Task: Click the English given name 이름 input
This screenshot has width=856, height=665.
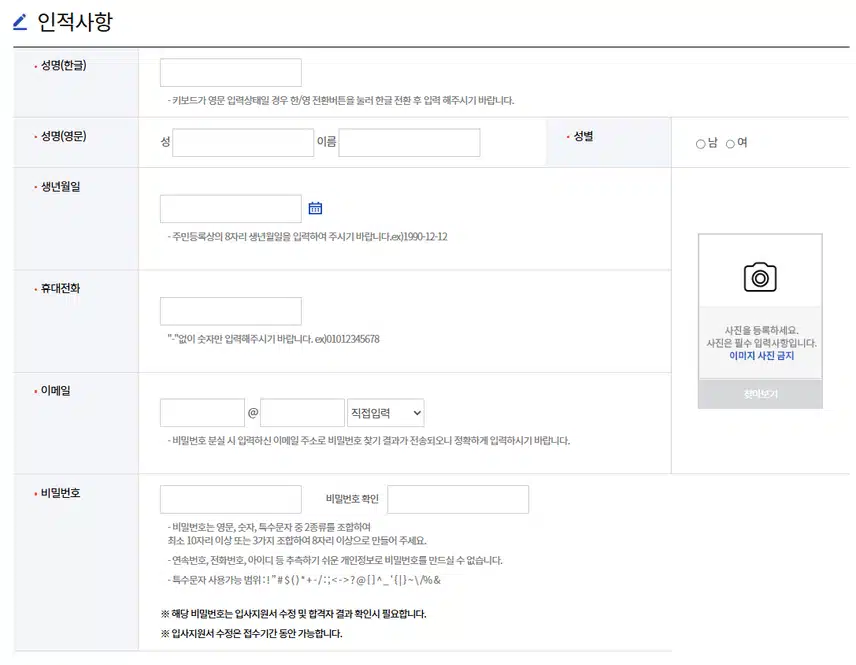Action: click(x=409, y=142)
